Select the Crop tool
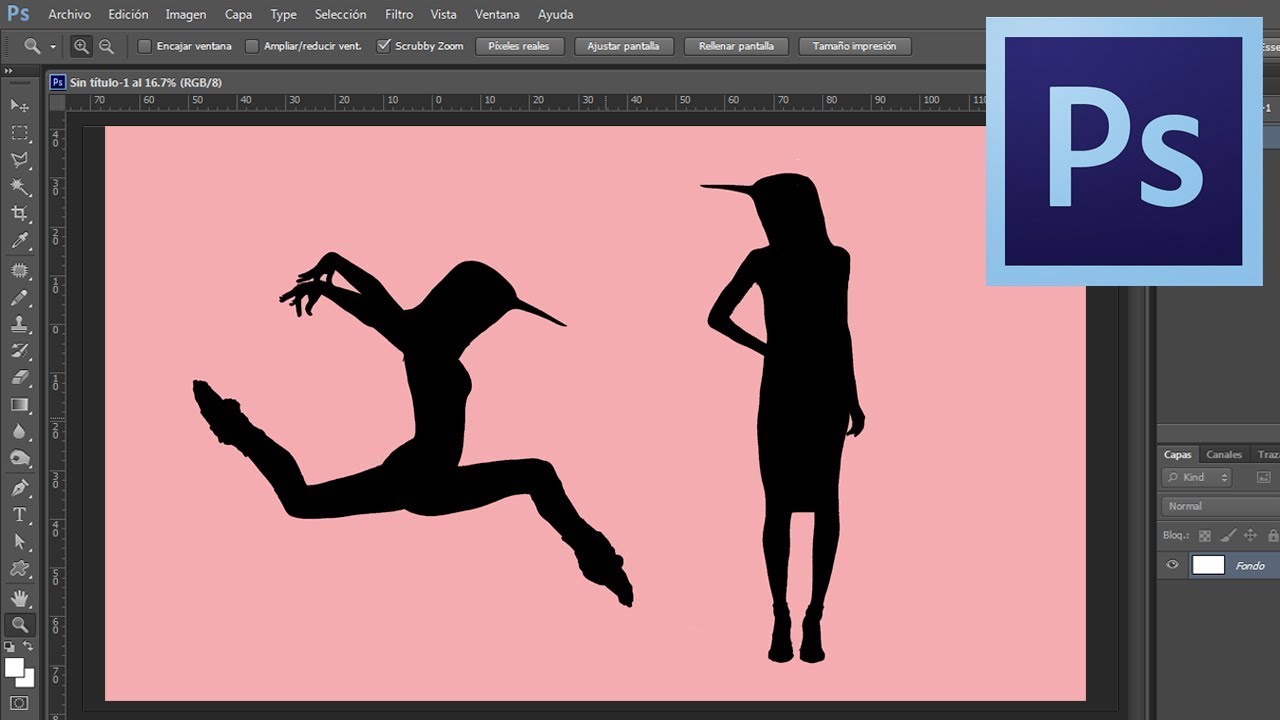This screenshot has width=1280, height=720. point(19,213)
